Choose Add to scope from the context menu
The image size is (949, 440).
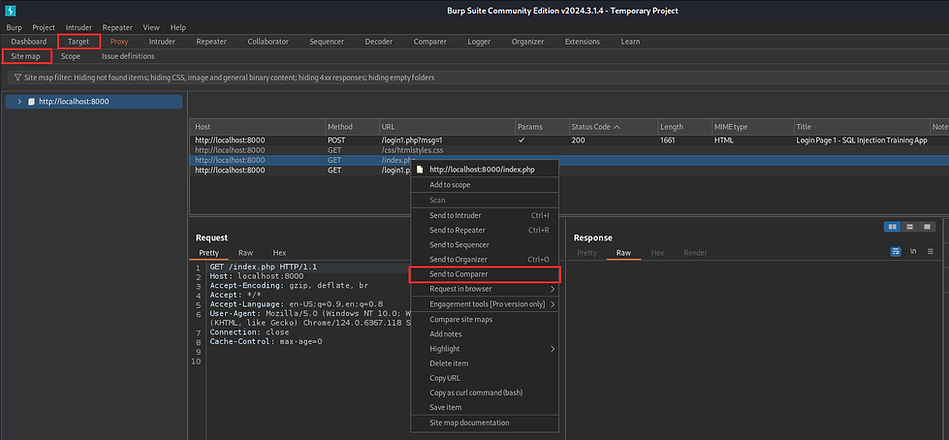[x=484, y=185]
